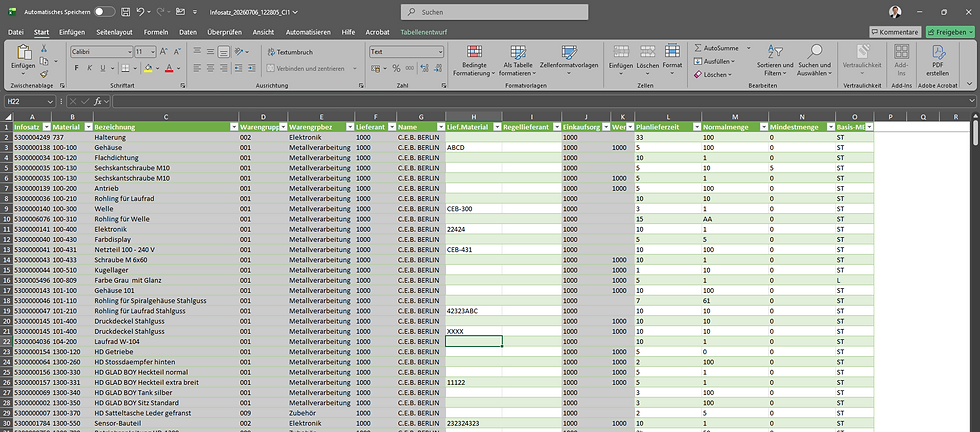Click the cell borders icon

(x=126, y=68)
